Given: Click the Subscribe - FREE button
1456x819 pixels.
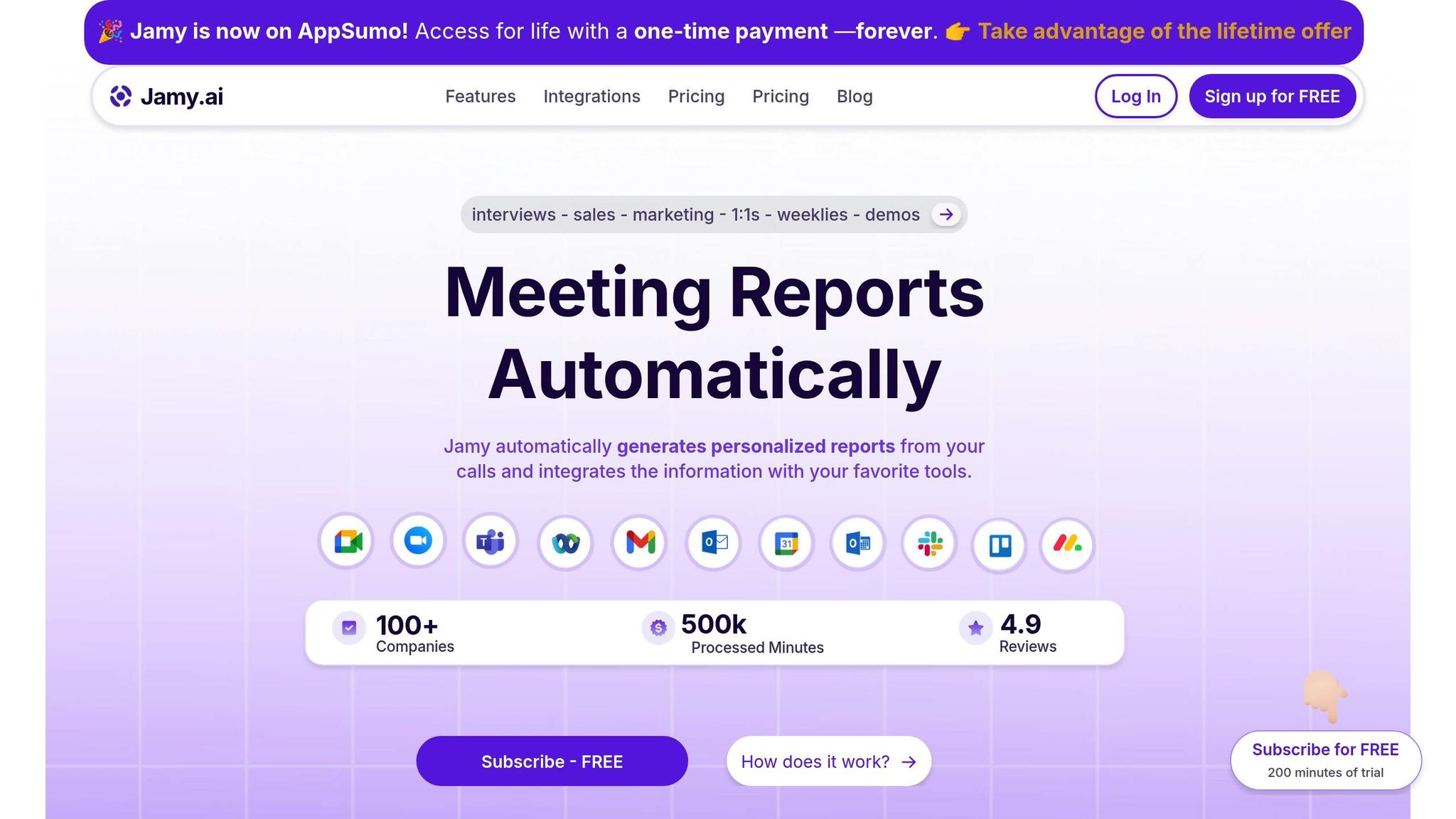Looking at the screenshot, I should (552, 761).
